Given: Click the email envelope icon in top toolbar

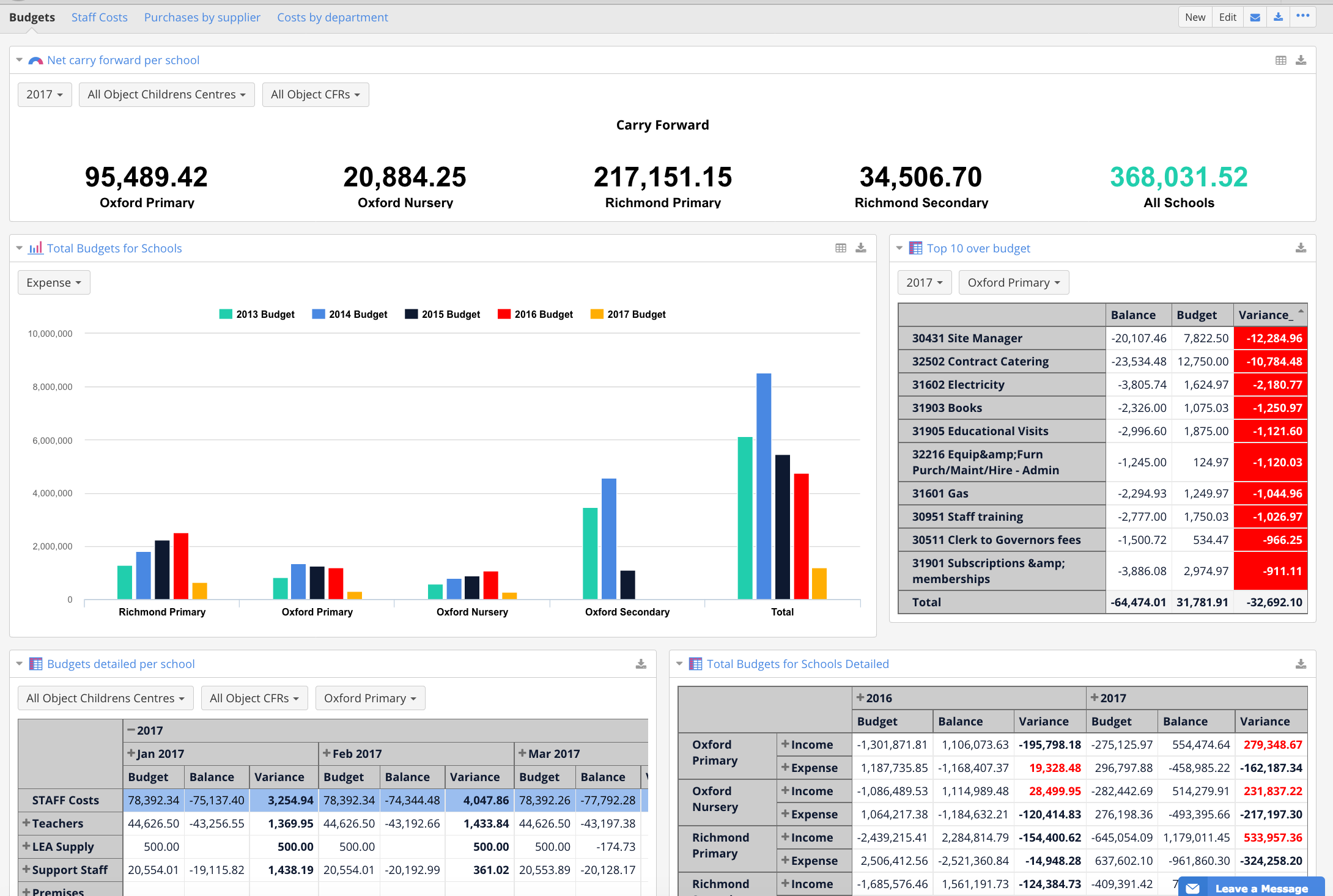Looking at the screenshot, I should point(1255,17).
